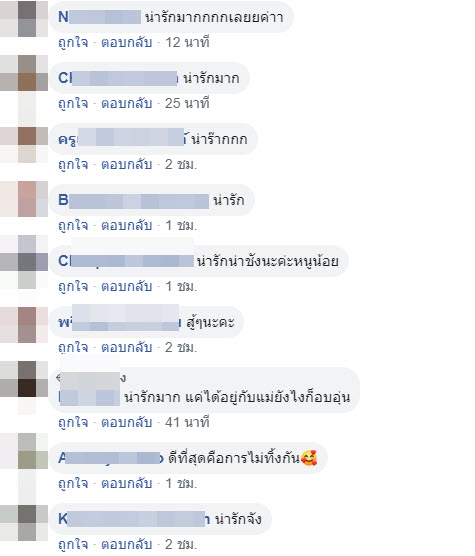Like the น่ารักมากกกกเลยยค่าา comment
The width and height of the screenshot is (475, 556).
(73, 43)
